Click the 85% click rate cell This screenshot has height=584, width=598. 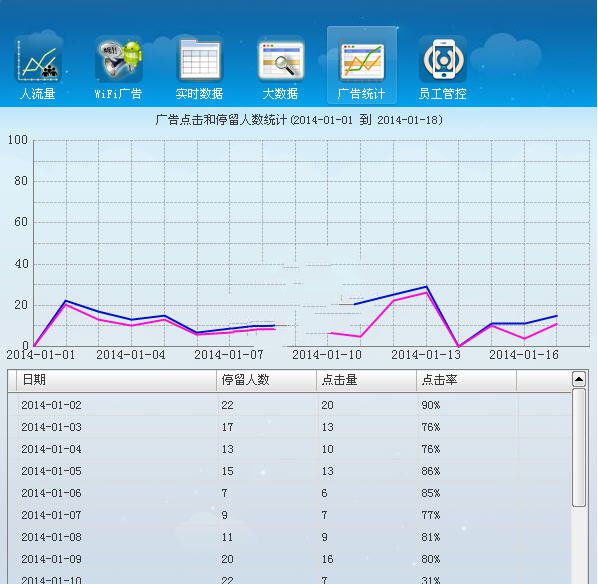pos(431,493)
